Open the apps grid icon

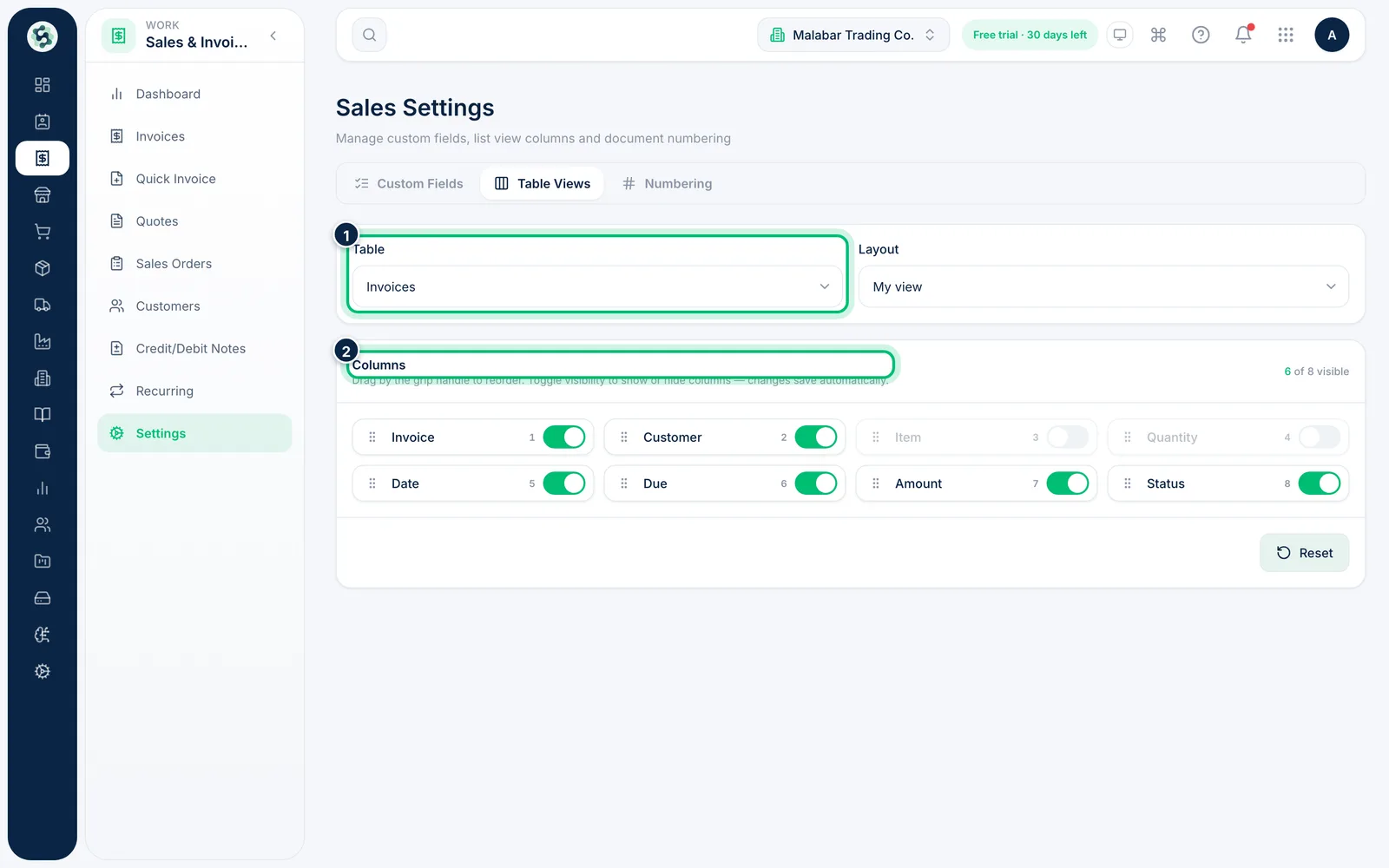[1286, 35]
